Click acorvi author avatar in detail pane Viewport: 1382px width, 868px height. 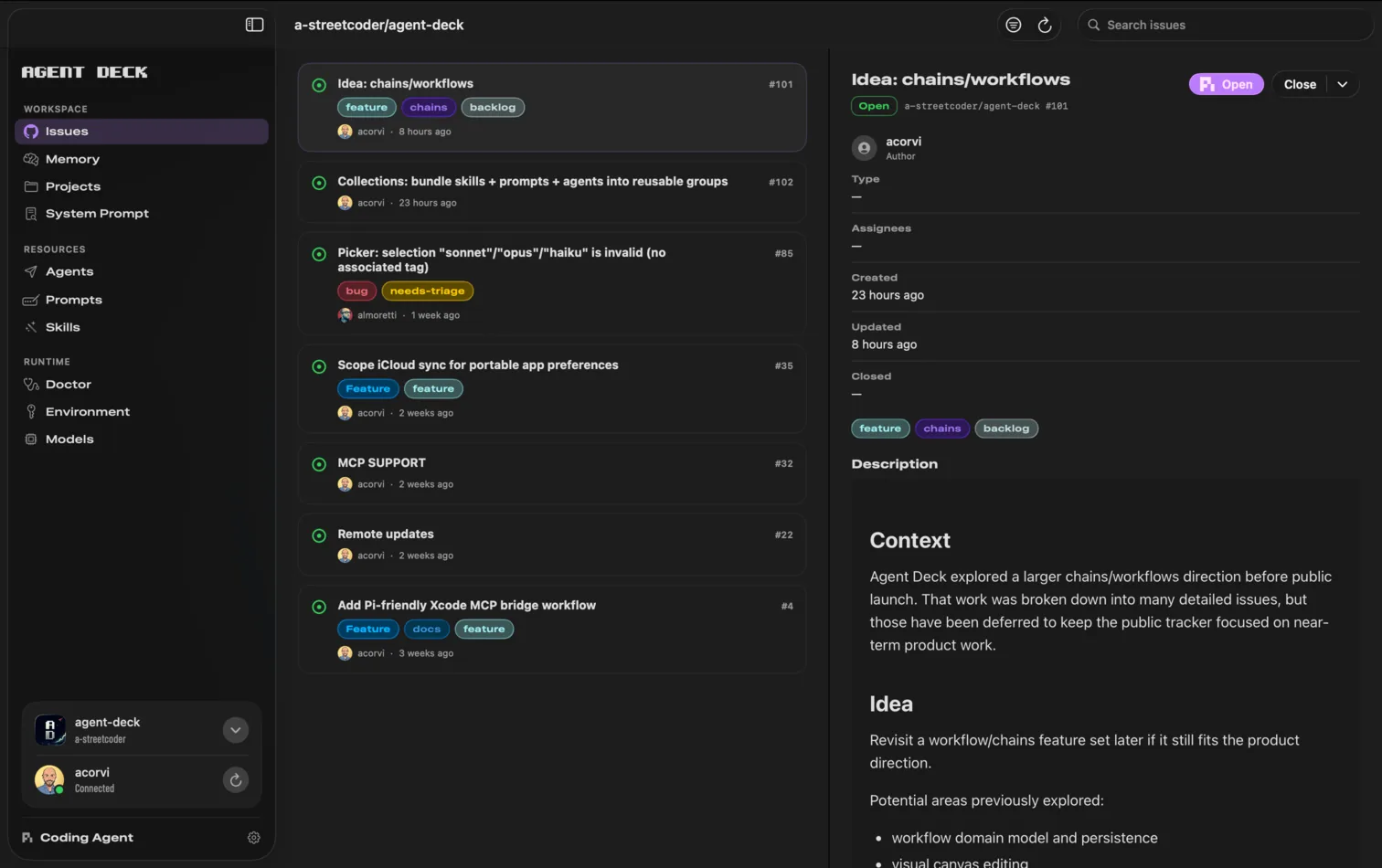pyautogui.click(x=864, y=148)
